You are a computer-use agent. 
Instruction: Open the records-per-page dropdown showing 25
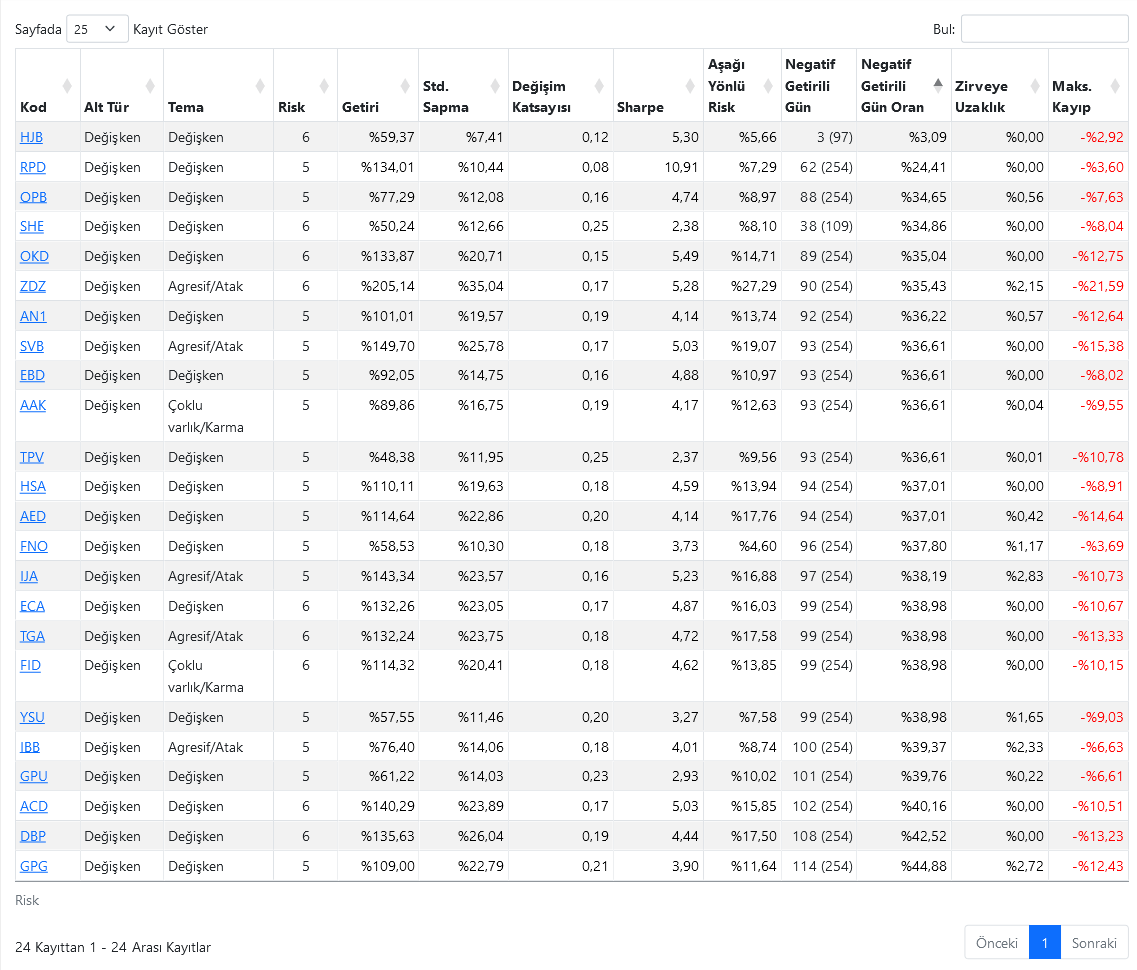point(97,29)
